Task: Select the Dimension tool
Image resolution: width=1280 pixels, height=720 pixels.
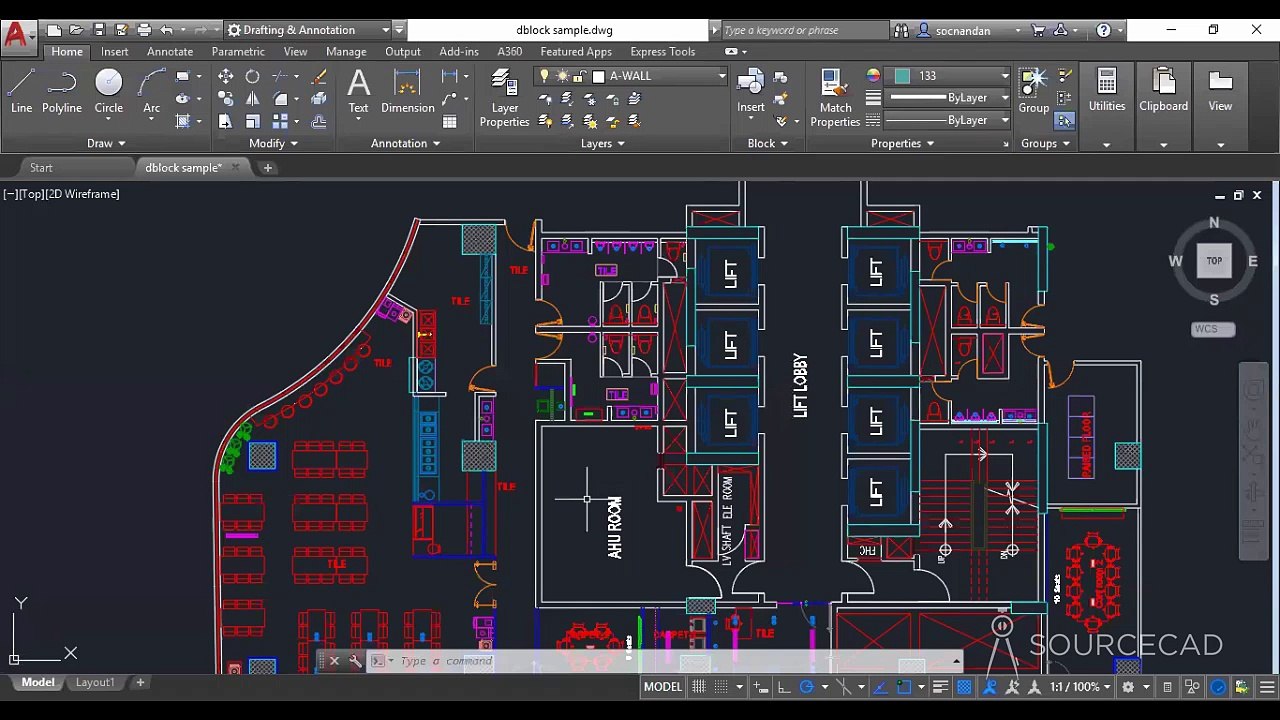Action: tap(407, 91)
